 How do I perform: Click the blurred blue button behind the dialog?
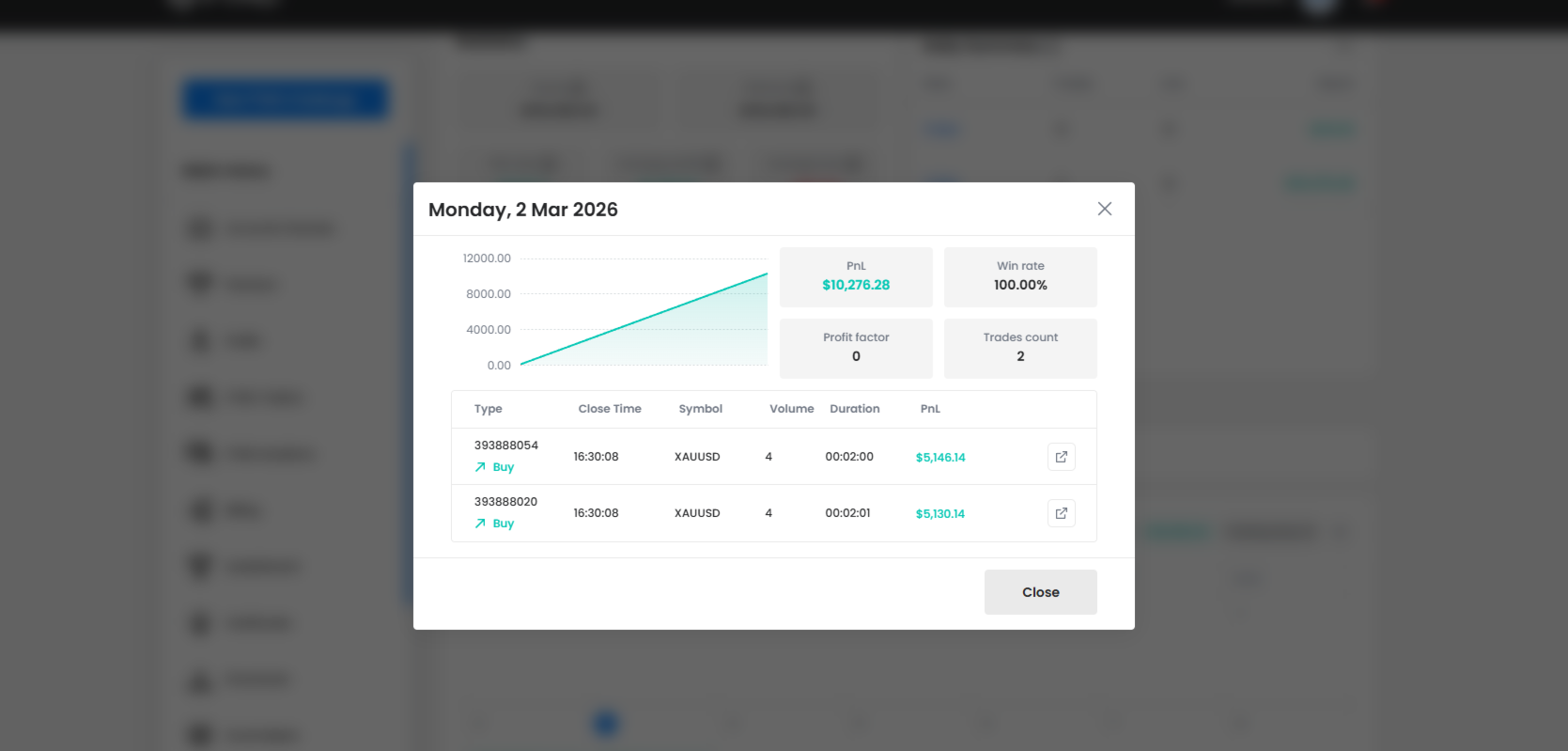click(286, 100)
